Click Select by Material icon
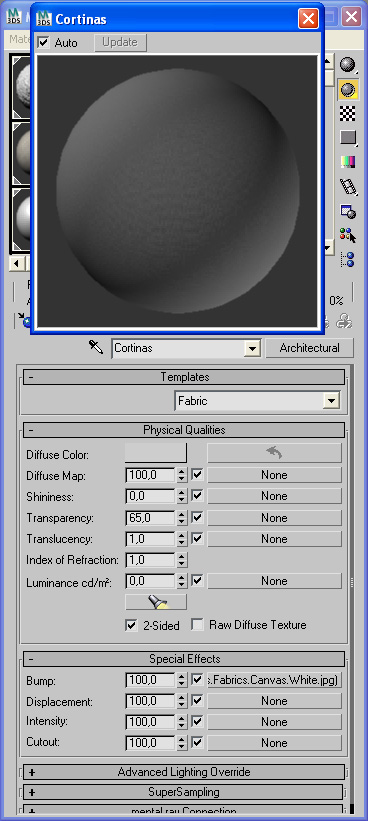Screen dimensions: 368x821 point(348,235)
